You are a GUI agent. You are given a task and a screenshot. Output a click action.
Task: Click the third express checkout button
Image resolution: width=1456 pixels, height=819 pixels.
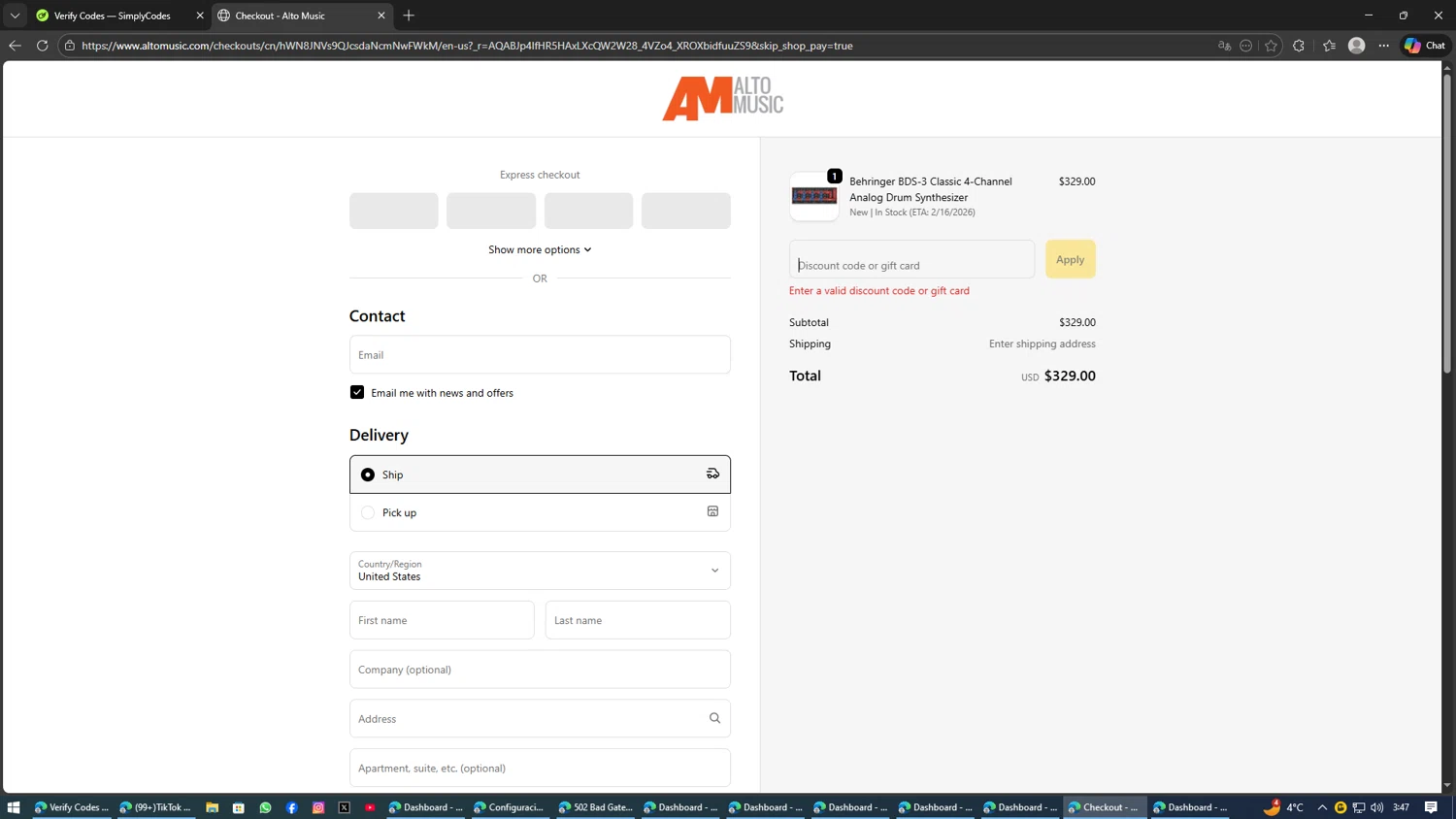click(588, 211)
